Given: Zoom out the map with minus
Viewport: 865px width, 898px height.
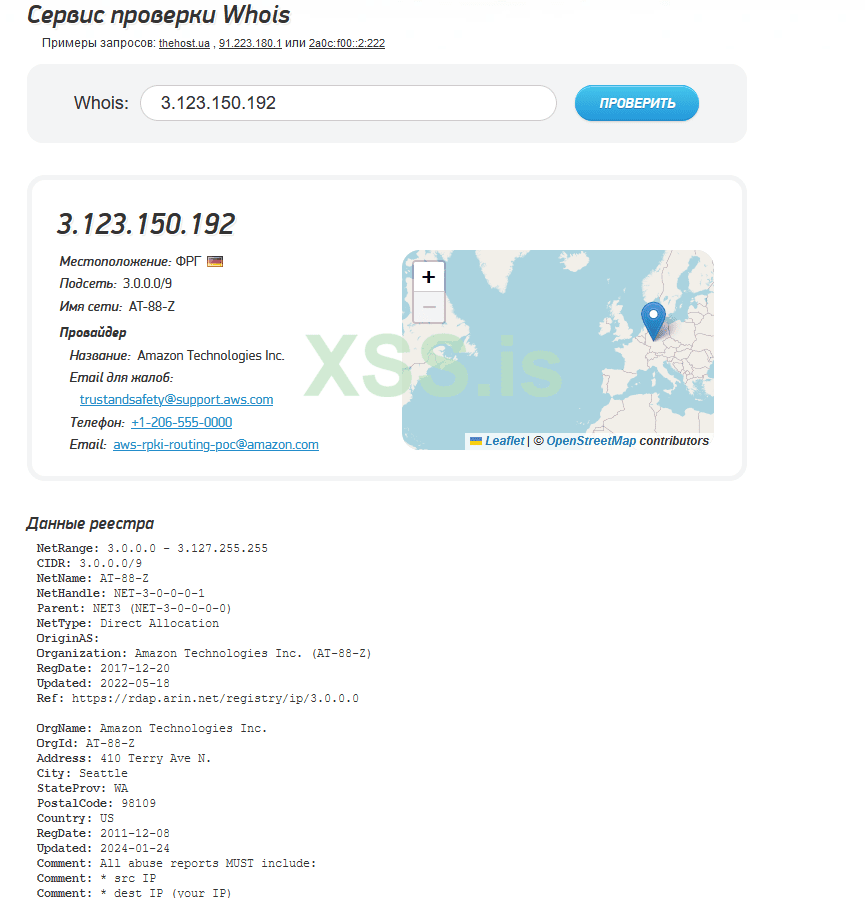Looking at the screenshot, I should tap(428, 307).
